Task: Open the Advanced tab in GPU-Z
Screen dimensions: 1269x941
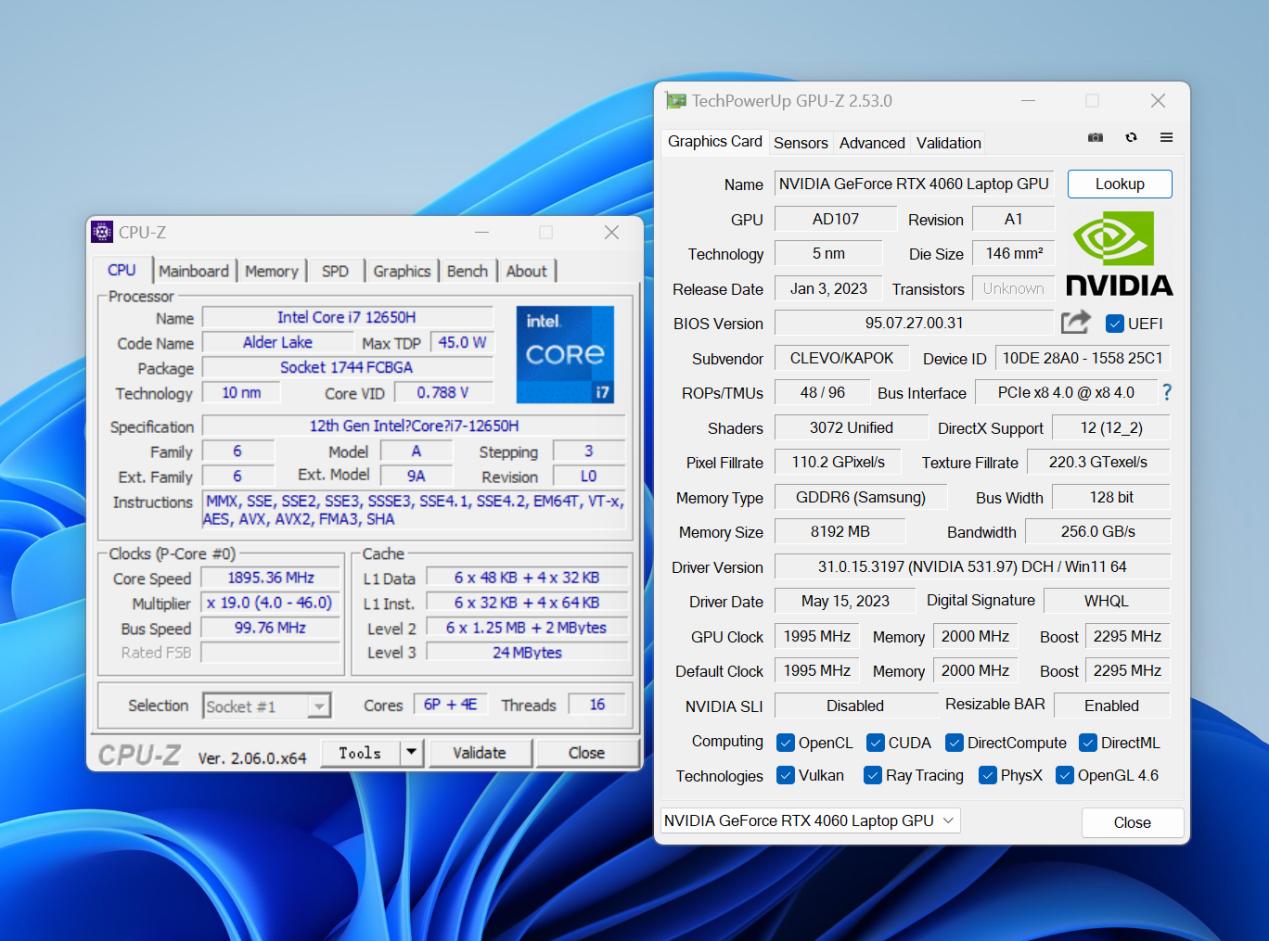Action: (872, 143)
